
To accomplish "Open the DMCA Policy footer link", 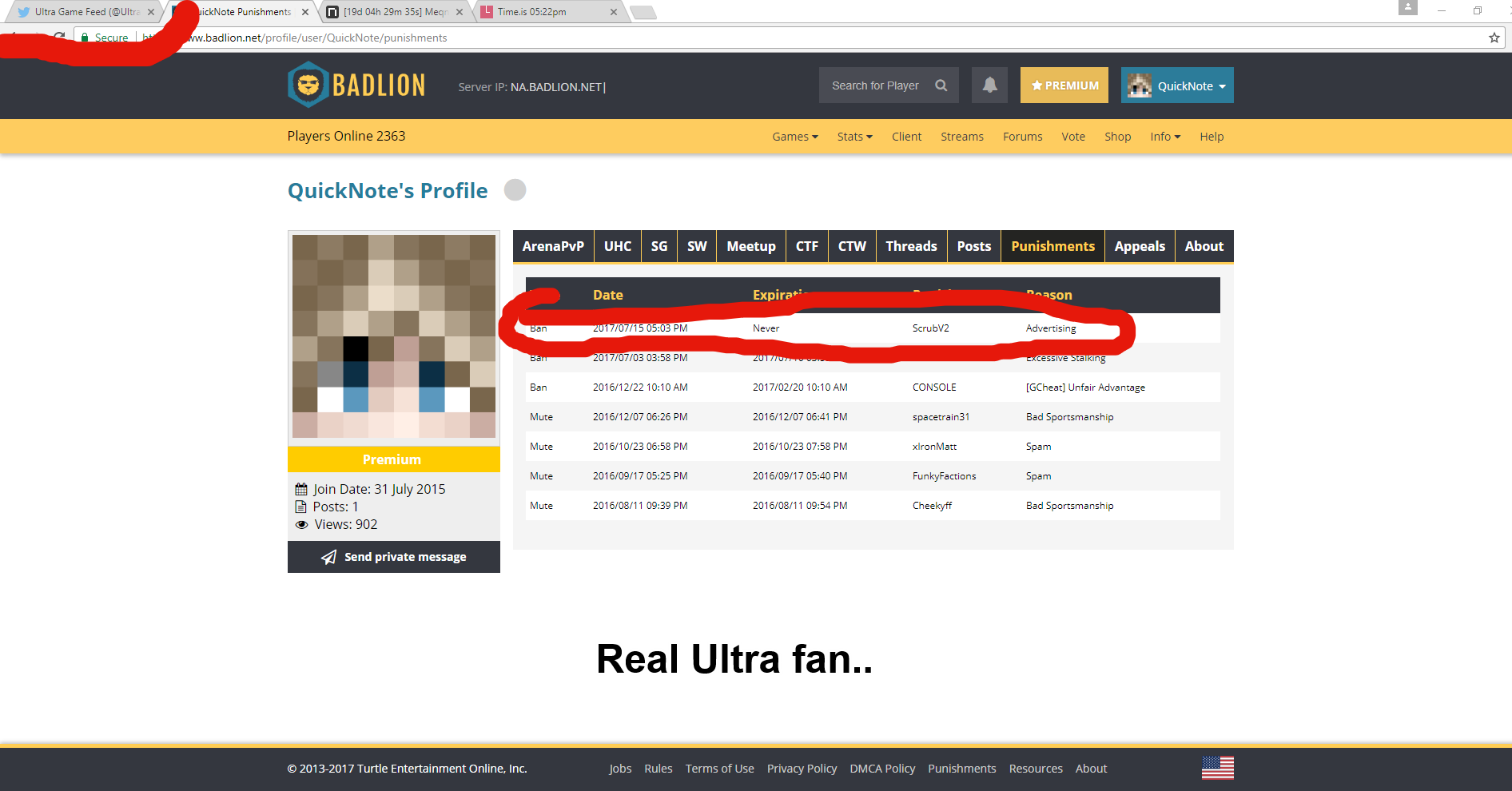I will coord(882,769).
